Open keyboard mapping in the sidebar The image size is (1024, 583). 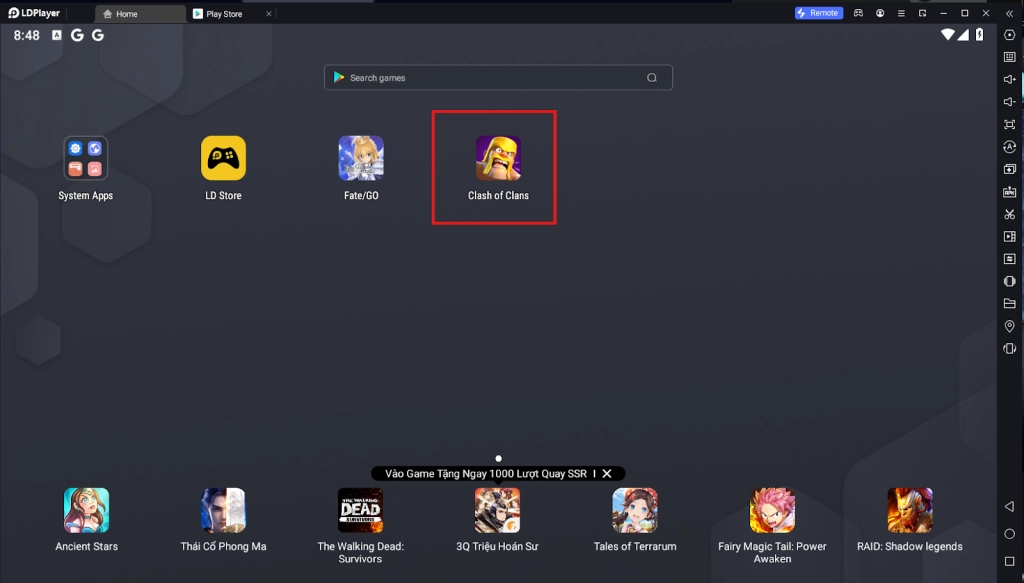(1010, 57)
